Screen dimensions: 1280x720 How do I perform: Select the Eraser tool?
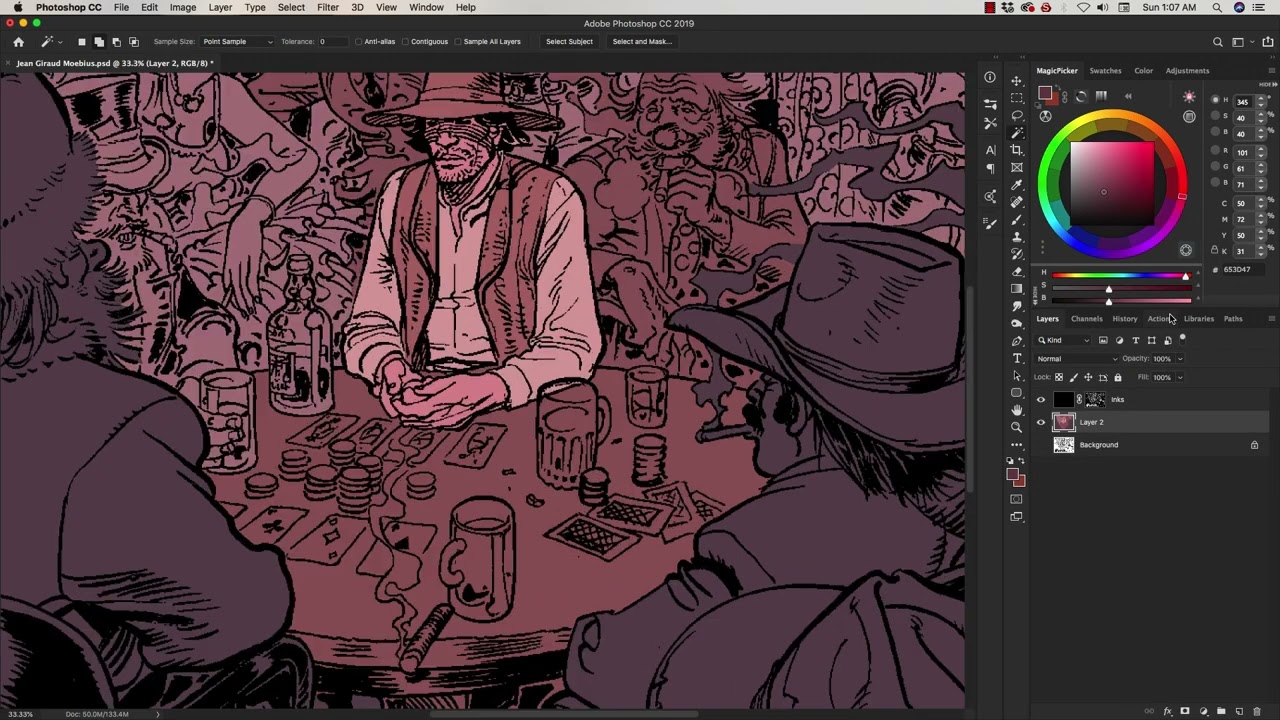click(x=1017, y=271)
